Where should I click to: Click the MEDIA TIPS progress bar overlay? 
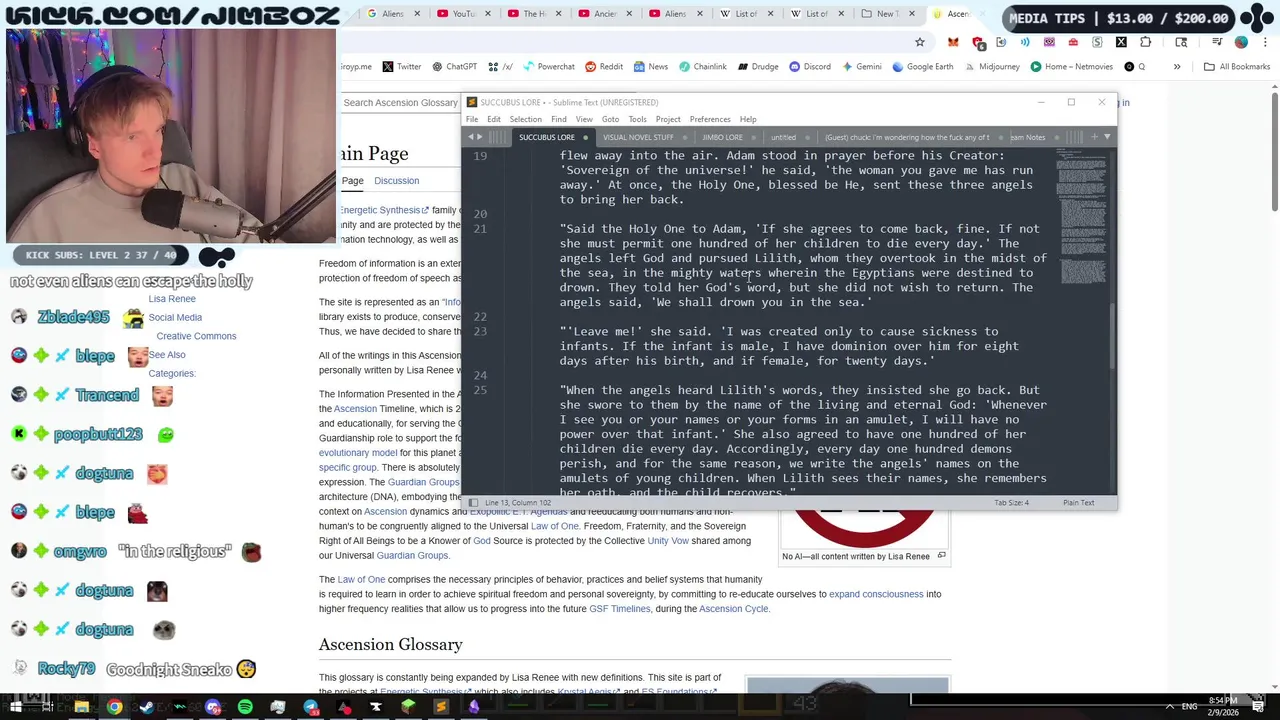pos(1118,18)
